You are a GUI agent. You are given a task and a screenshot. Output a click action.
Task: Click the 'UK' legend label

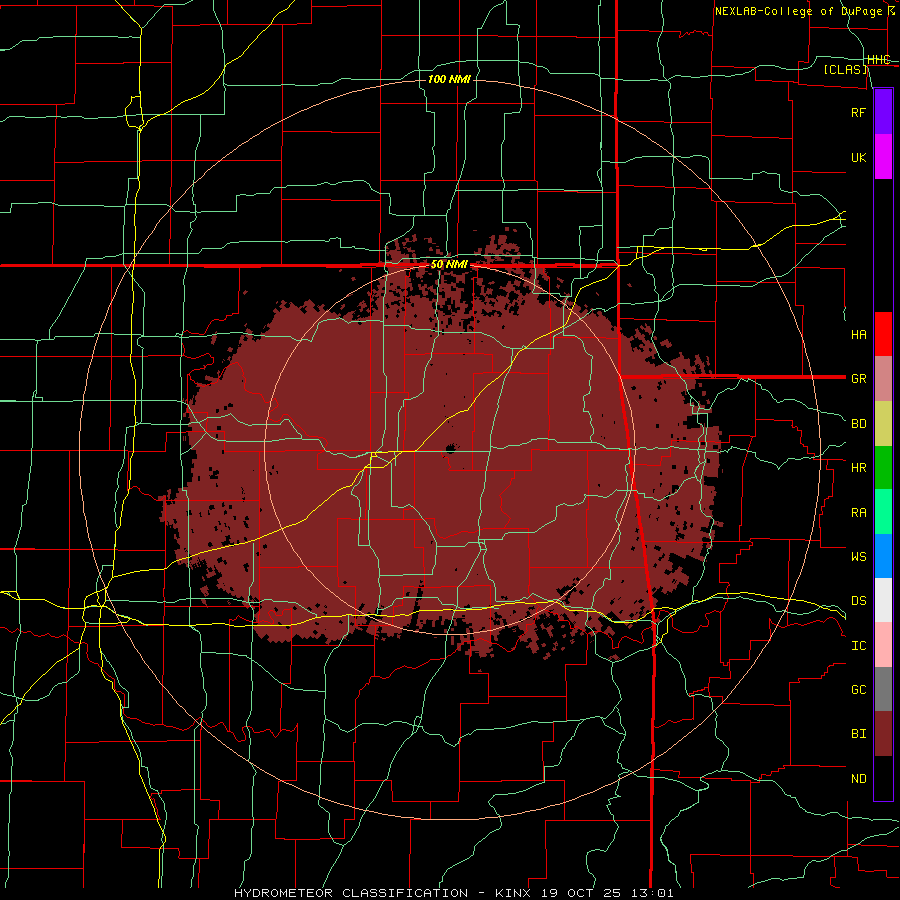(x=858, y=158)
